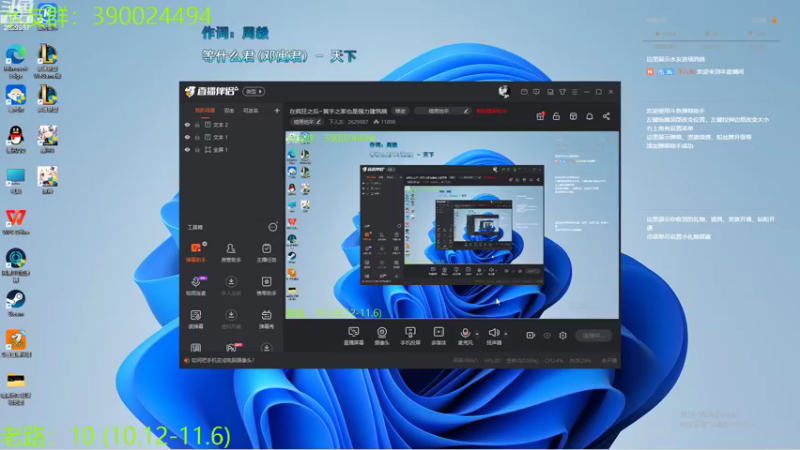Open Steam desktop shortcut
This screenshot has width=800, height=450.
[x=16, y=304]
